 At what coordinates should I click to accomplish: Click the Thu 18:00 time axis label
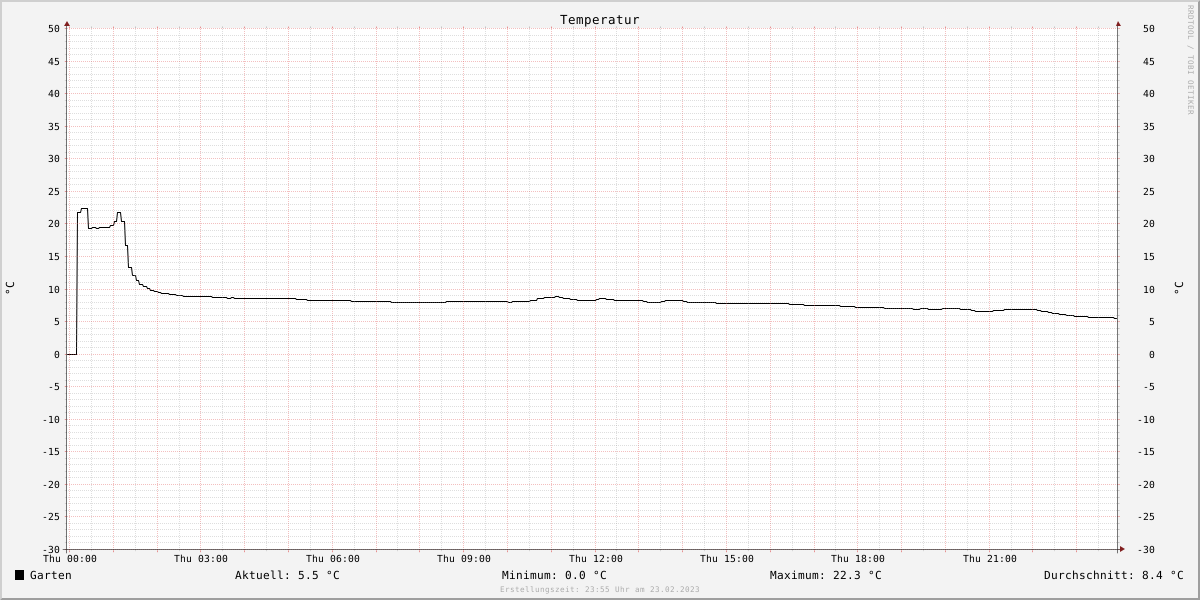858,559
